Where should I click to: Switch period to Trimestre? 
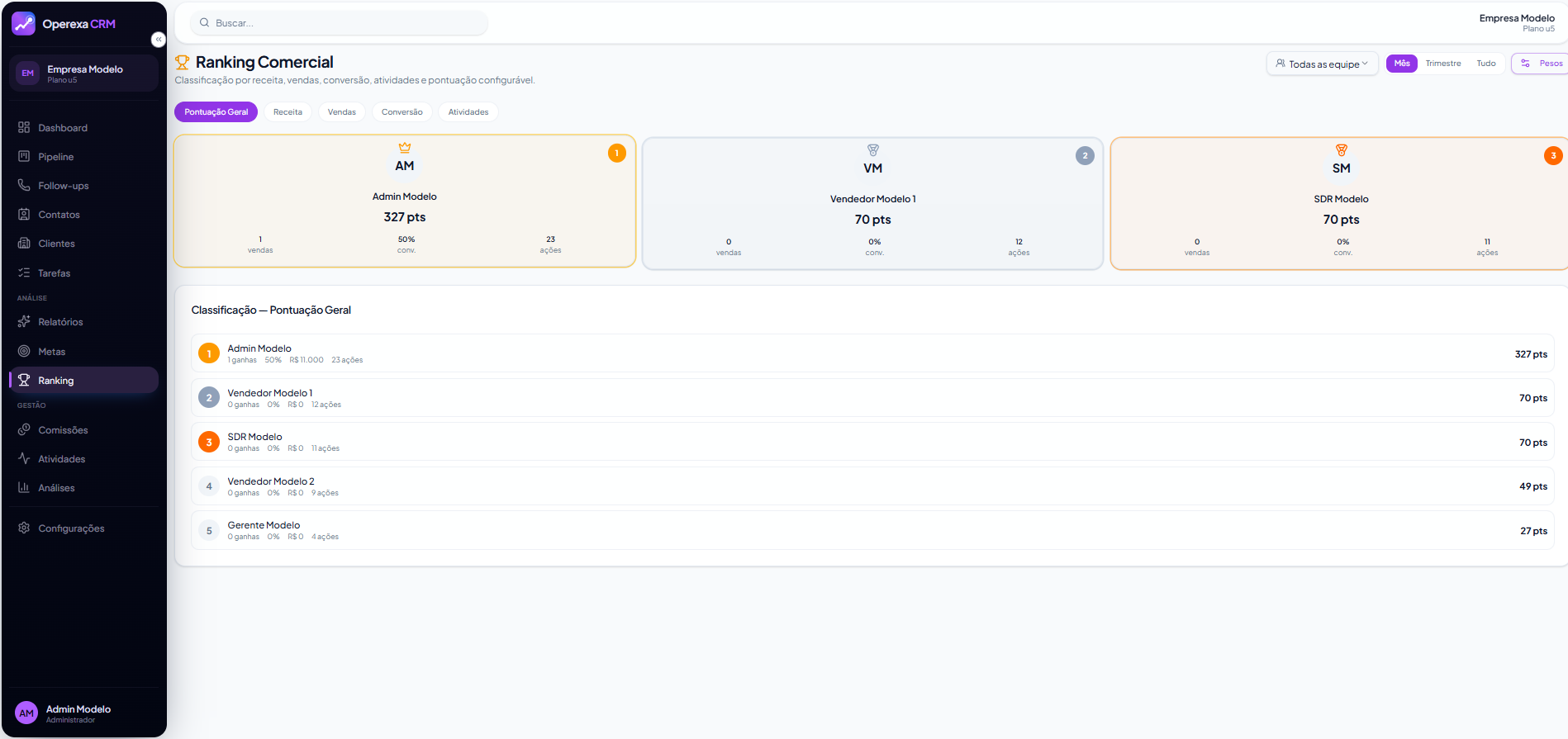pyautogui.click(x=1442, y=64)
